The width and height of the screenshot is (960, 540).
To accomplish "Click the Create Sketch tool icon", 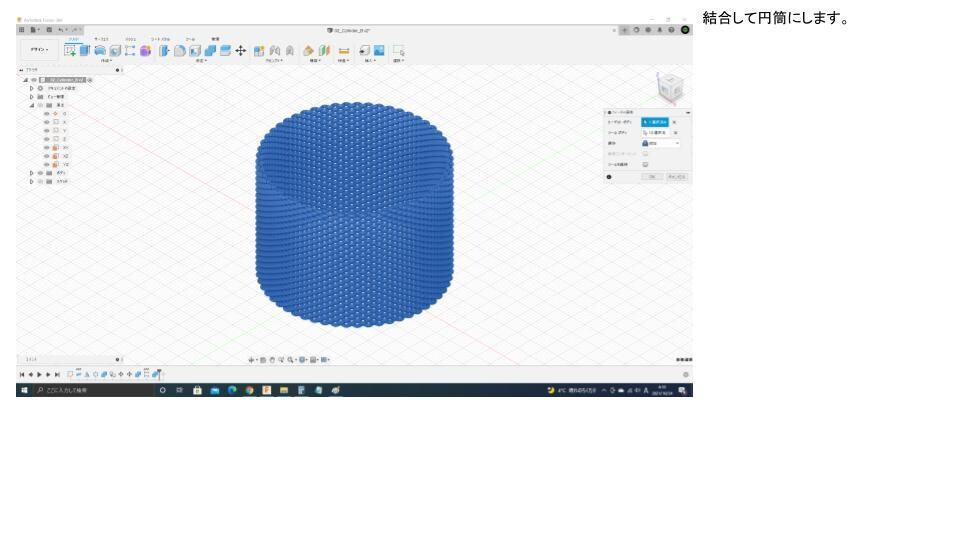I will pos(70,51).
